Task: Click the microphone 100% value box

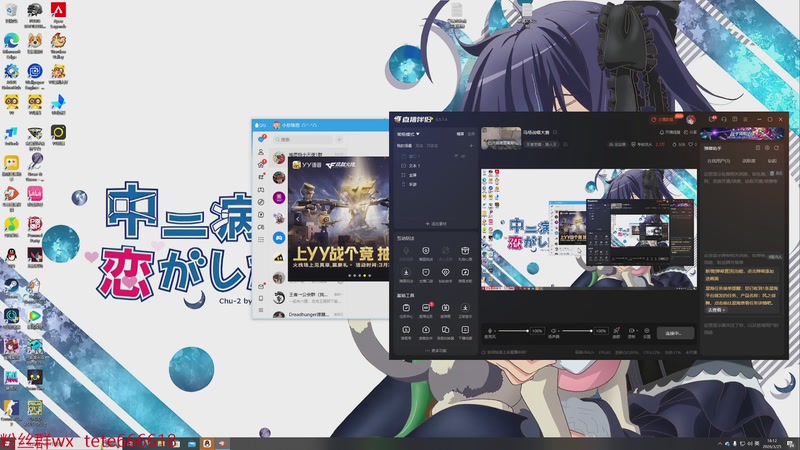Action: (537, 331)
